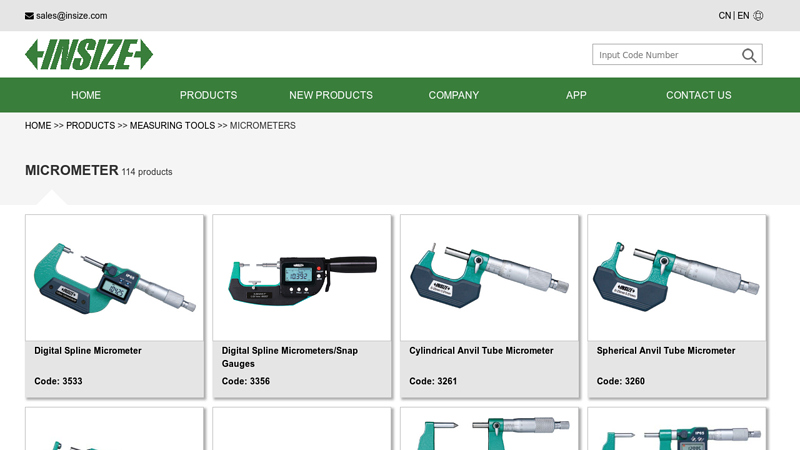Click Digital Spline Micrometer title

[88, 351]
